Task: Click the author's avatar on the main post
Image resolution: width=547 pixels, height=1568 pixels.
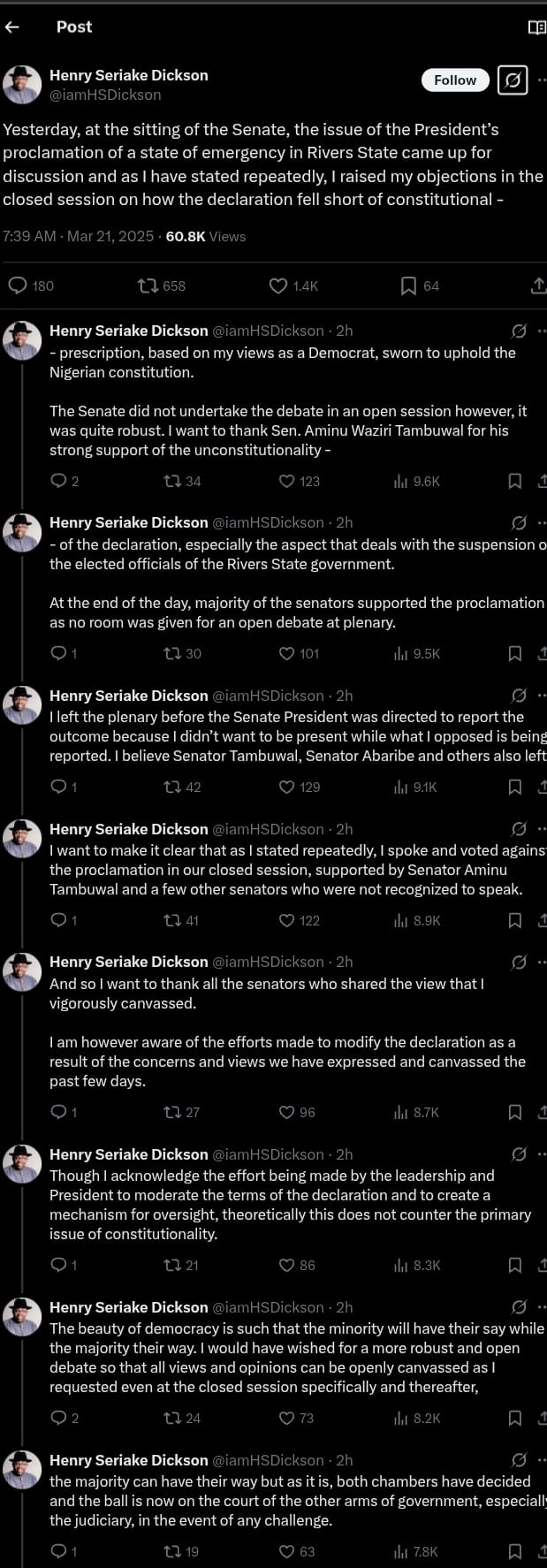Action: 22,85
